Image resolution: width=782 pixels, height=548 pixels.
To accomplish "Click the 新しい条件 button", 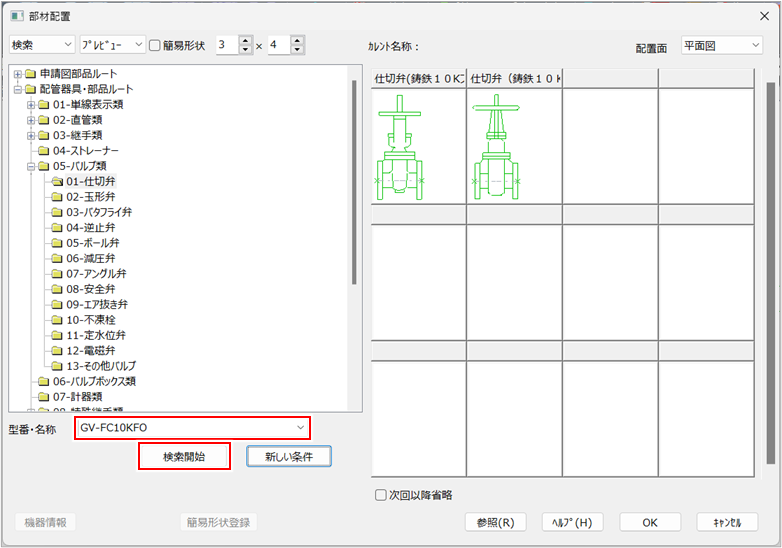I will 283,456.
